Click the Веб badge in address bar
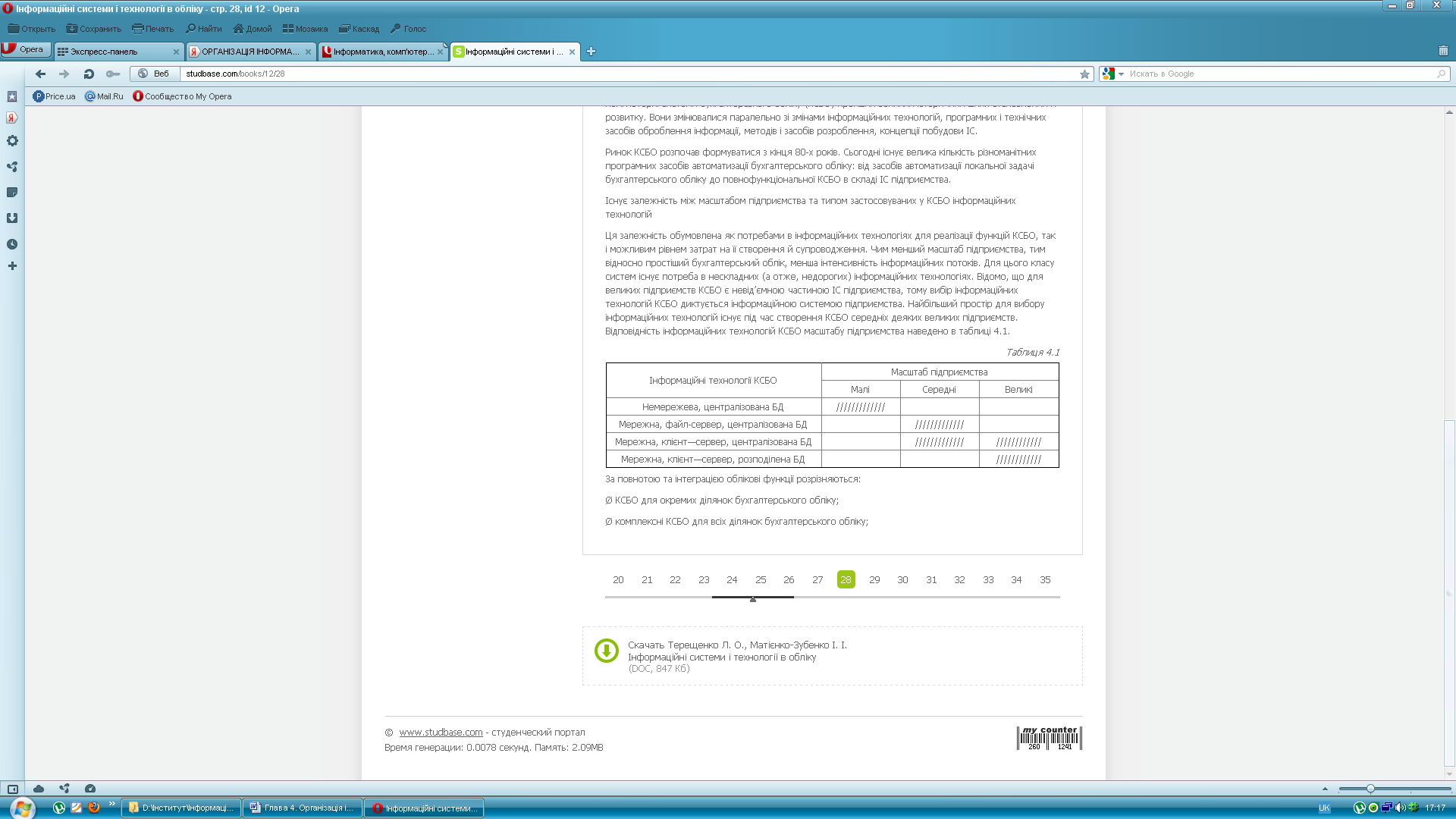Screen dimensions: 1456x819 coord(155,74)
